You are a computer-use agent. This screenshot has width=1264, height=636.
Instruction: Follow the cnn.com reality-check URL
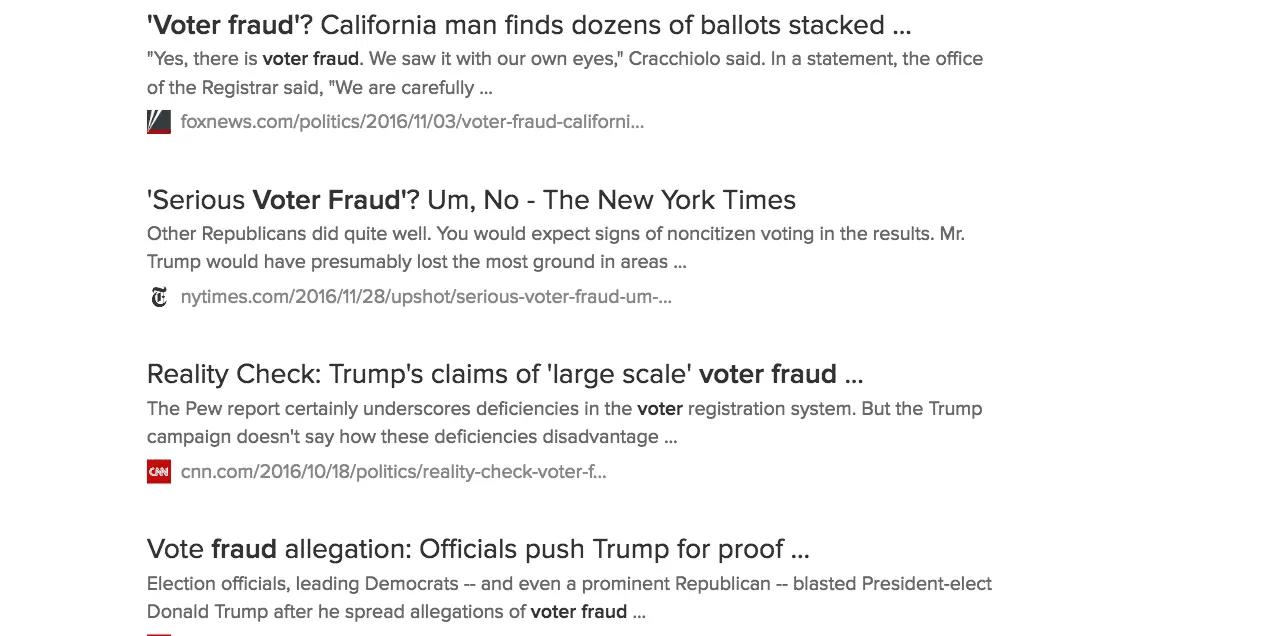[393, 472]
